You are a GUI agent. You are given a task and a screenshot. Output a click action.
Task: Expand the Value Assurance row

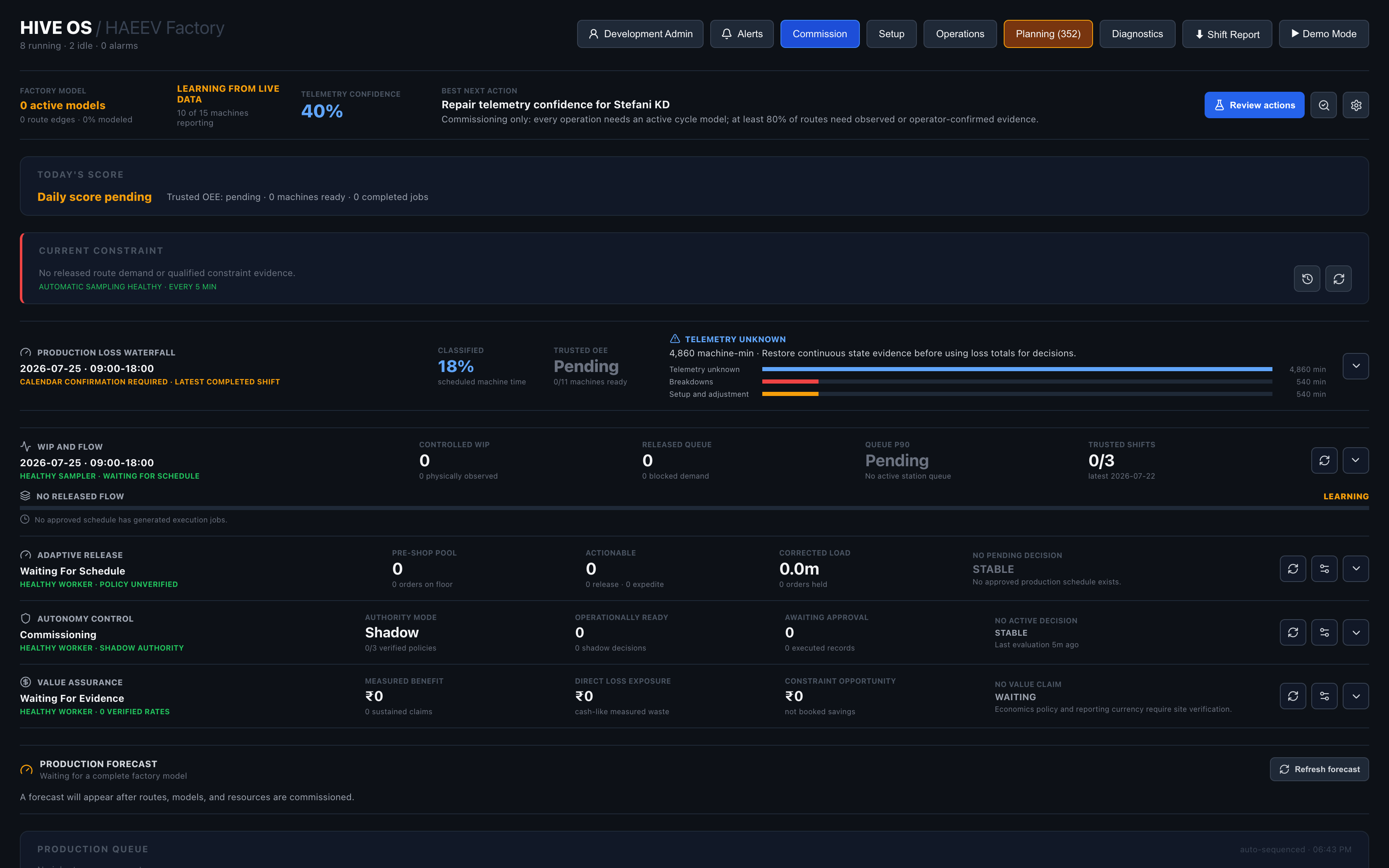point(1356,696)
